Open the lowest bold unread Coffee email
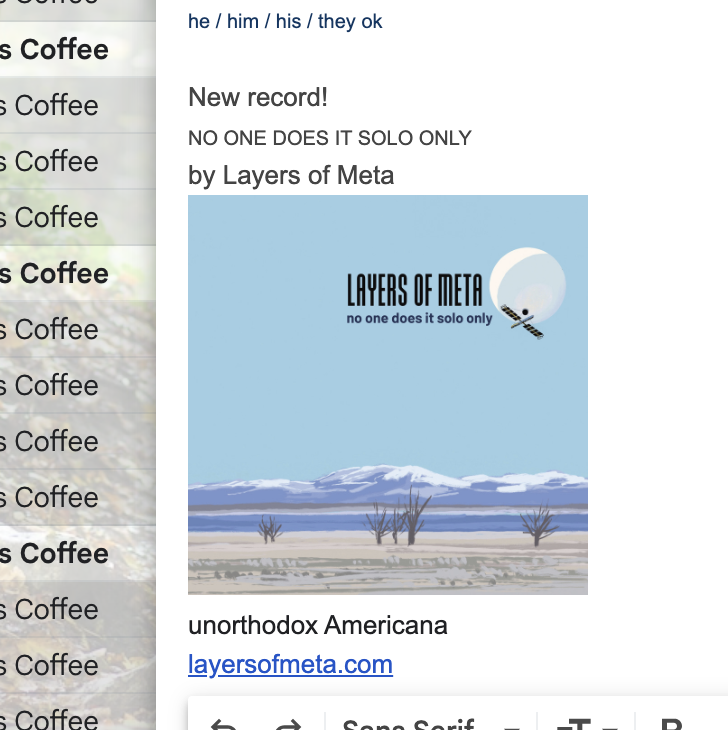 click(x=78, y=553)
